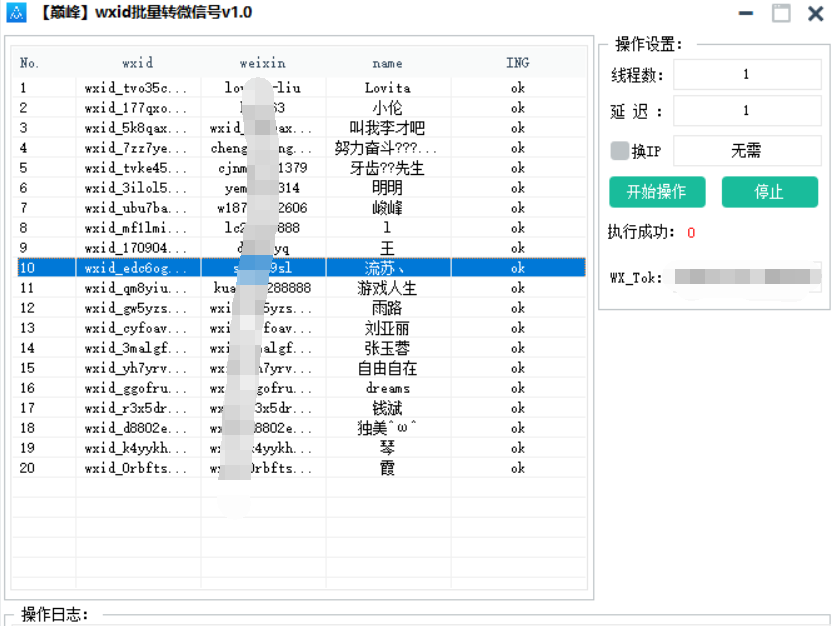
Task: Focus the 线程数 input field
Action: point(746,75)
